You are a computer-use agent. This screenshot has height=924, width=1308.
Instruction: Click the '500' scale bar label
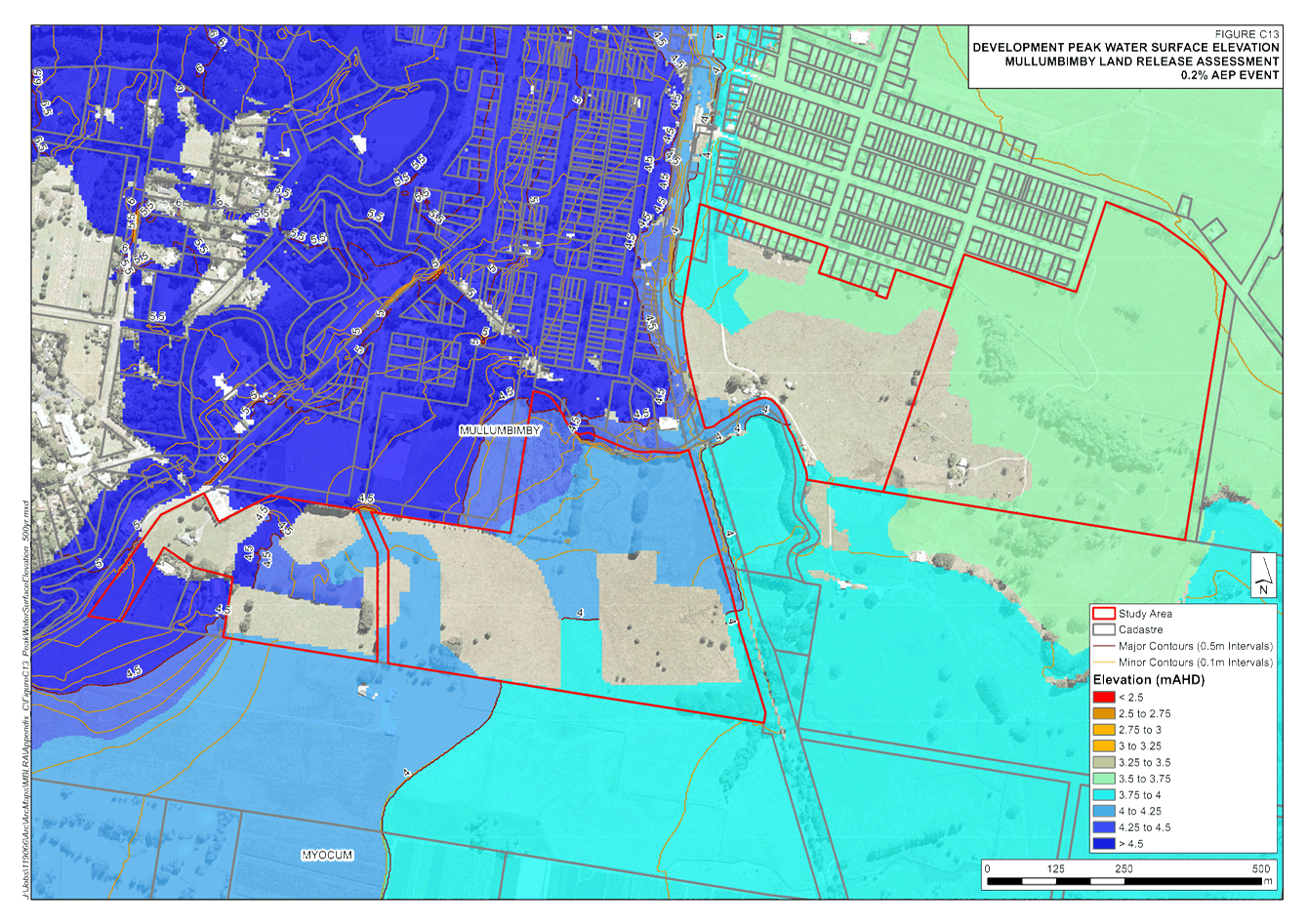coord(1261,868)
